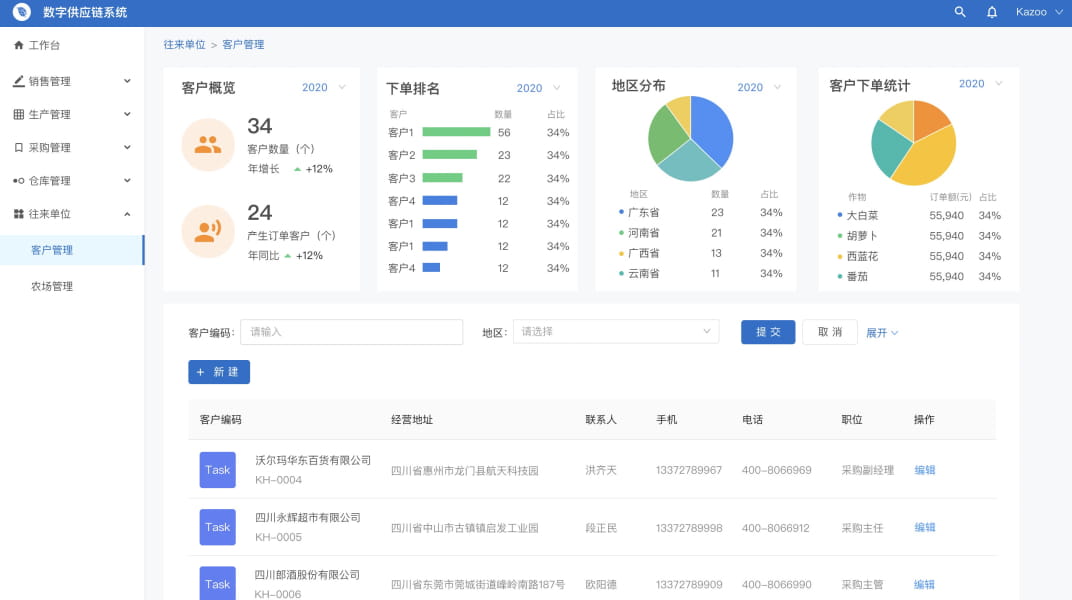Screen dimensions: 1072x600
Task: Click 大白菜 blue legend dot
Action: pyautogui.click(x=840, y=215)
